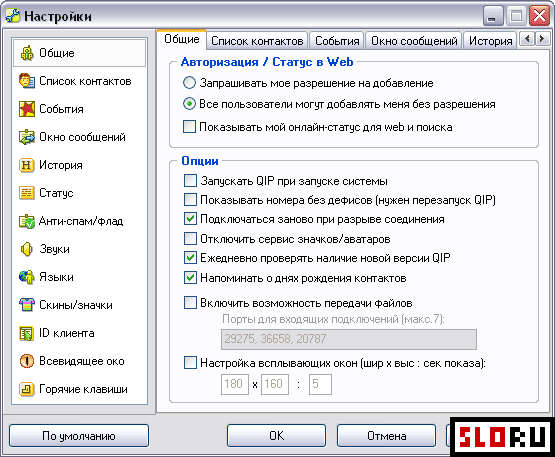
Task: Open Список контактов via its sidebar icon
Action: tap(27, 81)
